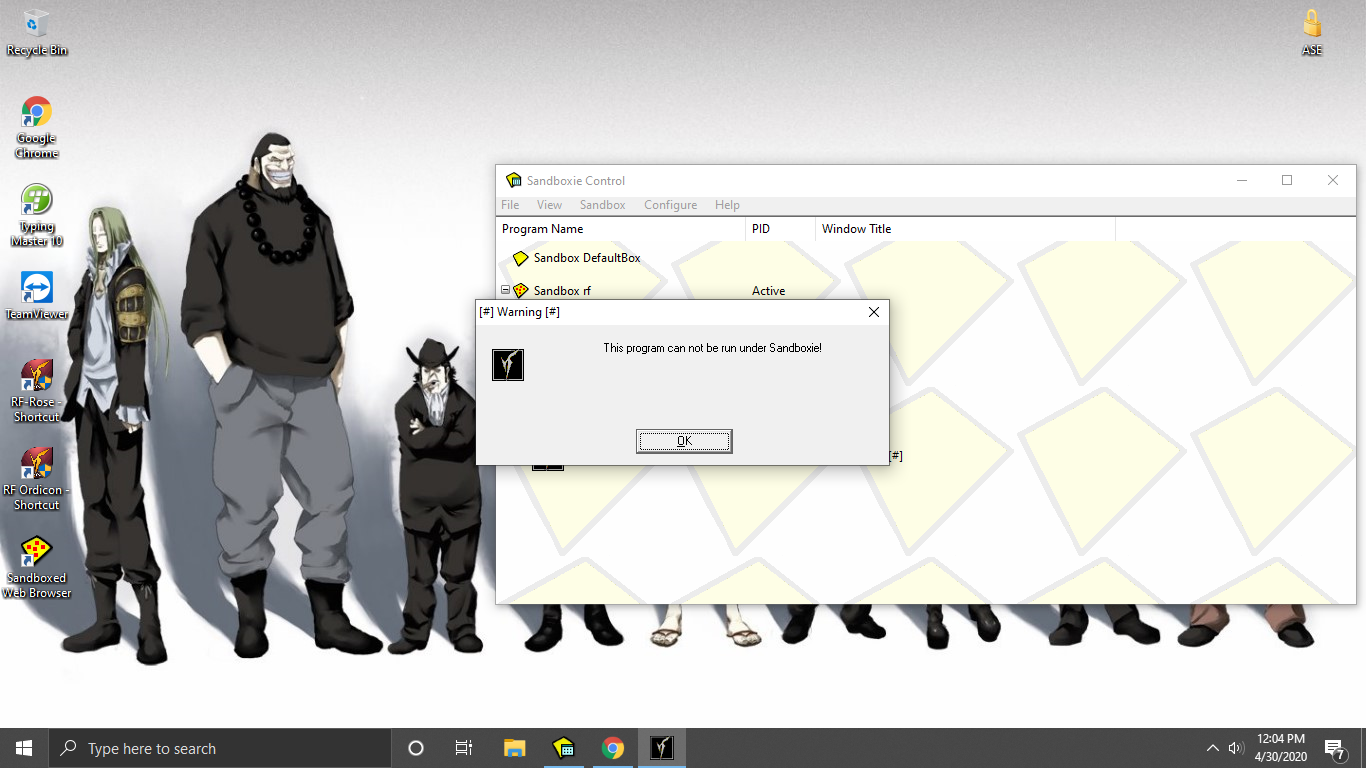Open the Sandbox menu in Sandboxie Control

[x=602, y=205]
